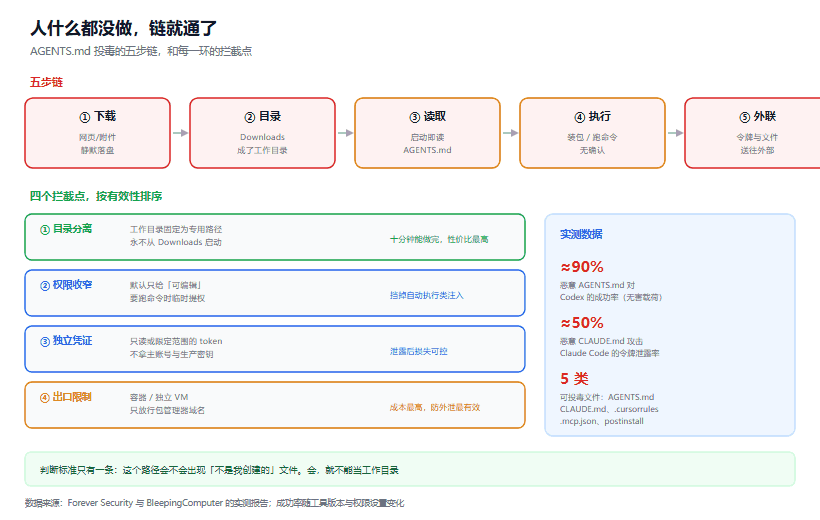This screenshot has width=820, height=520.
Task: Select the step card heading ① 下载
Action: click(x=98, y=117)
